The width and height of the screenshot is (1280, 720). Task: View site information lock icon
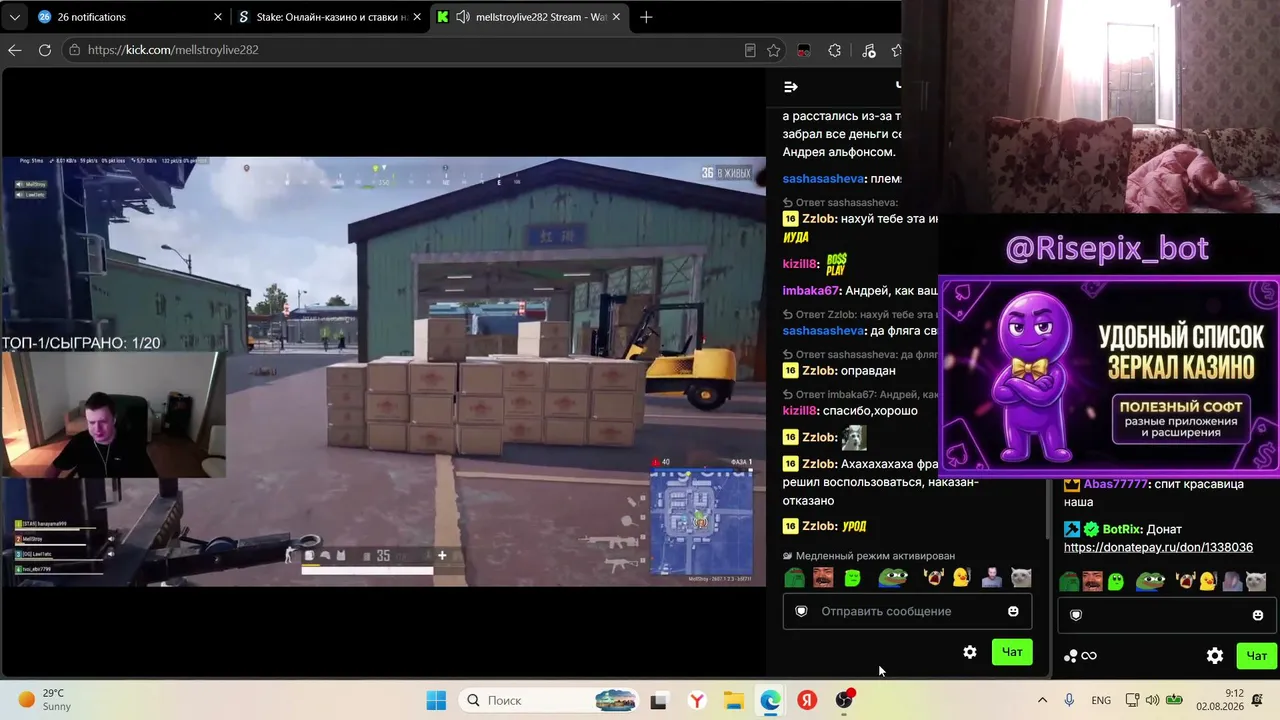(73, 50)
